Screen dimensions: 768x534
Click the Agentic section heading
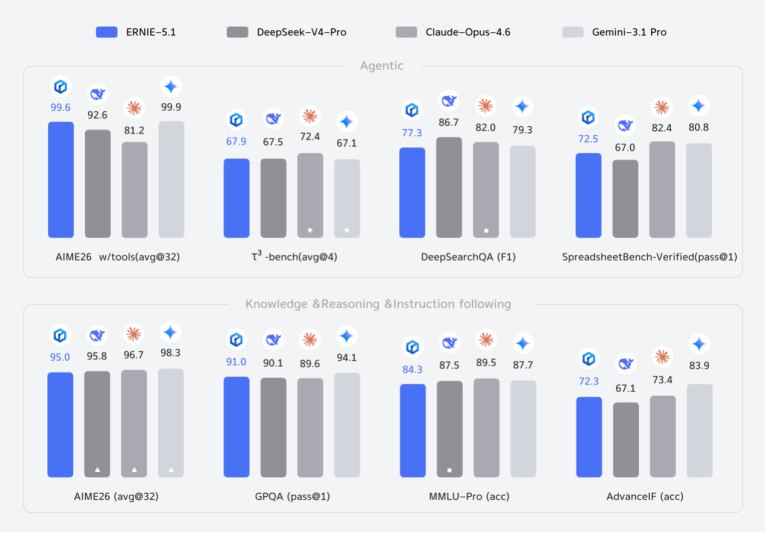click(382, 66)
